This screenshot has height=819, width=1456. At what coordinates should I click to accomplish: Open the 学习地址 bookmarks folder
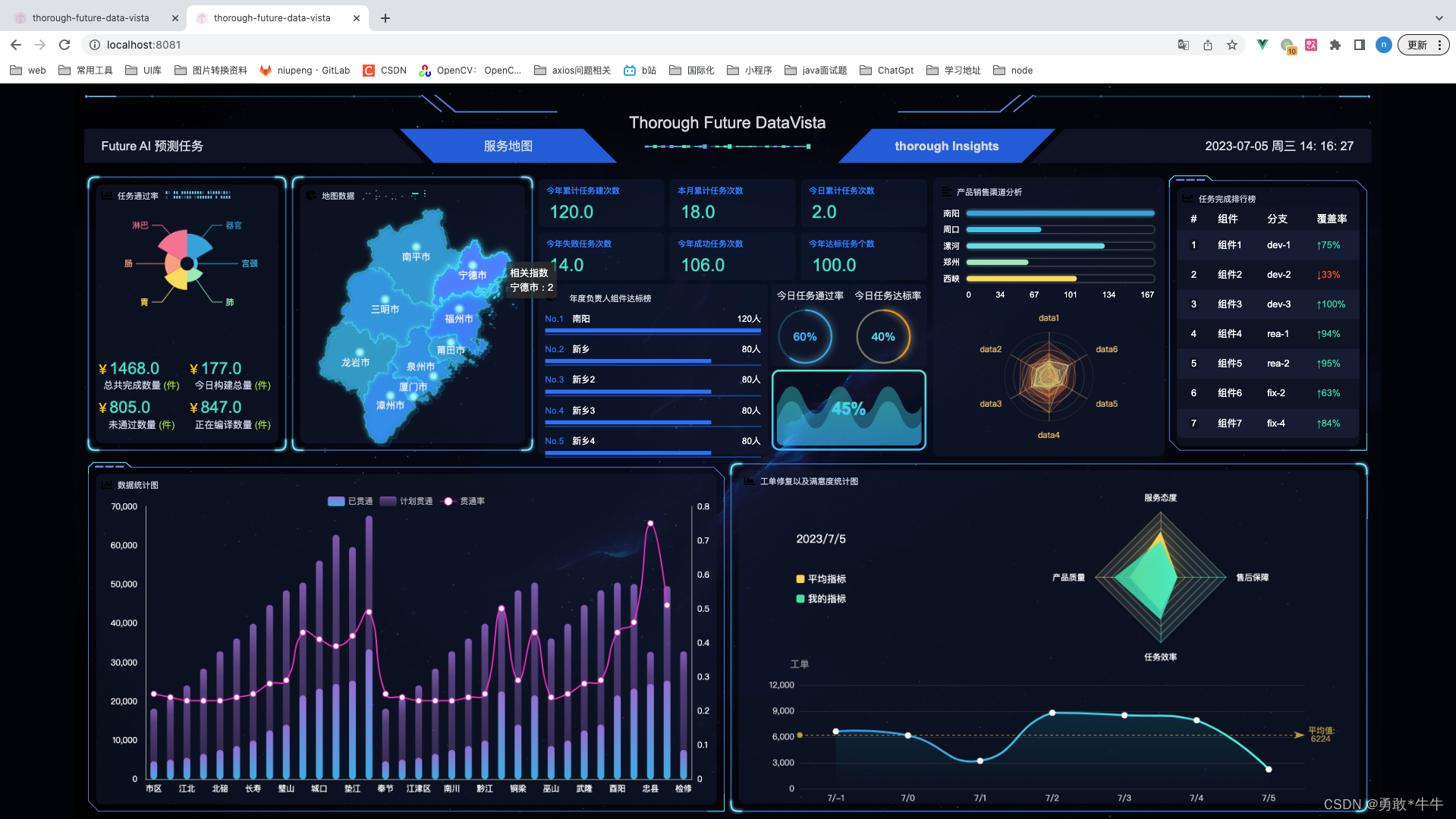(x=954, y=71)
